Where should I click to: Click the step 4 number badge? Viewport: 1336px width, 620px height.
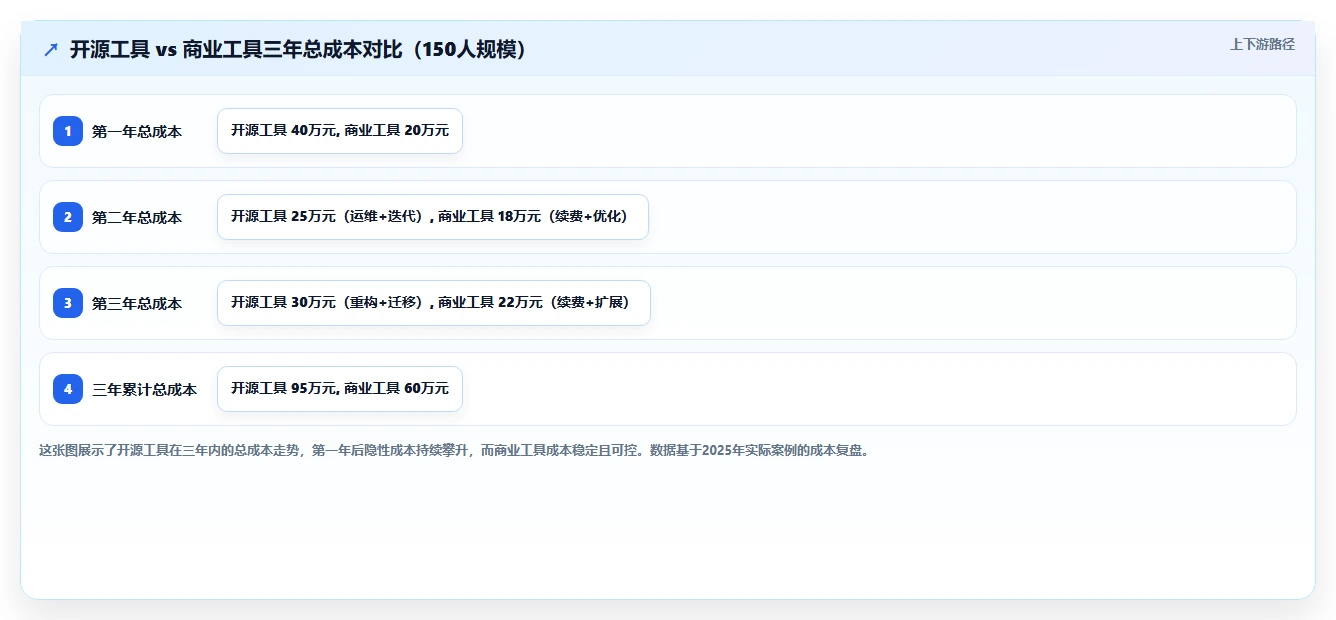click(x=68, y=389)
